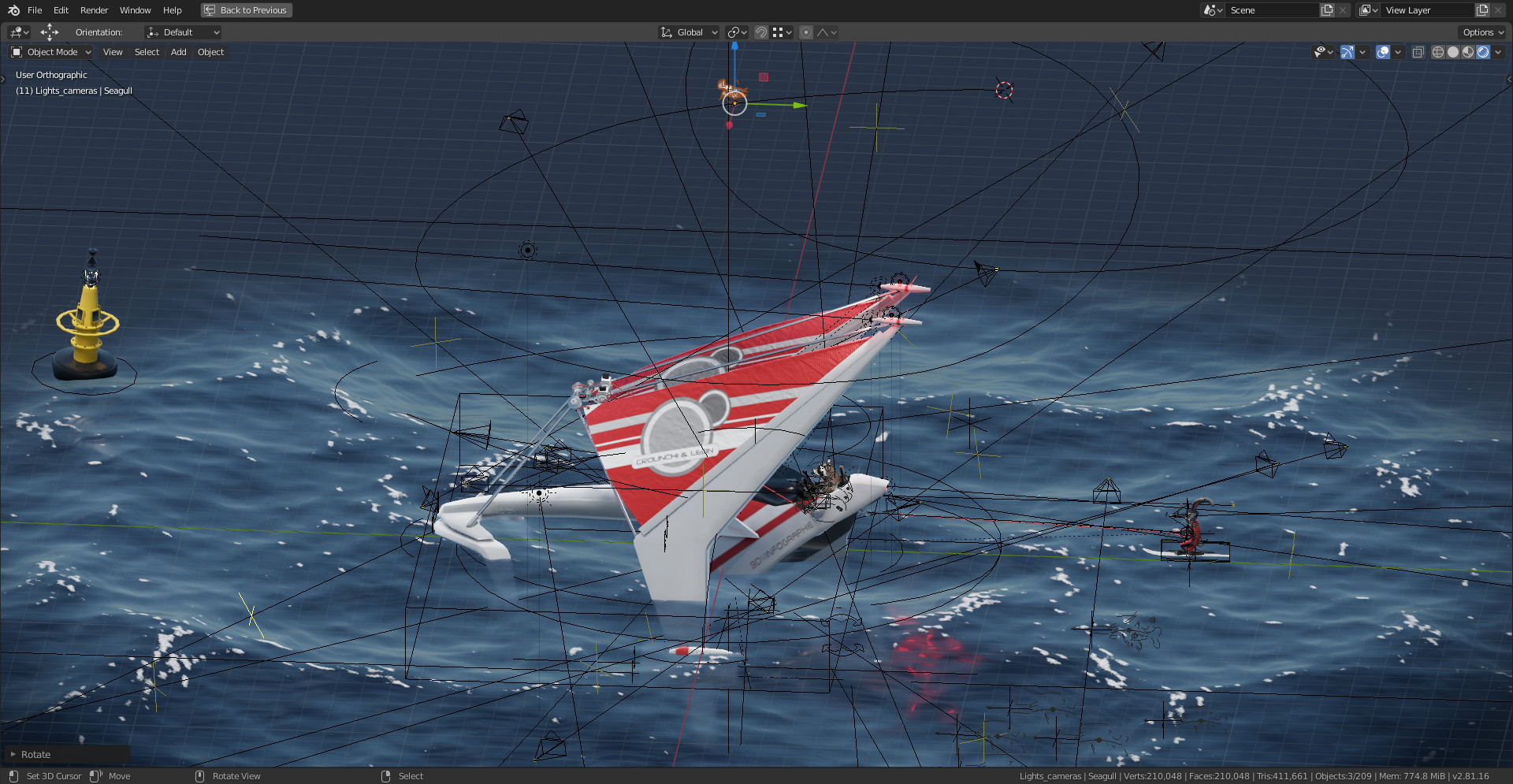Click the Select right-mouse status icon

tap(385, 776)
